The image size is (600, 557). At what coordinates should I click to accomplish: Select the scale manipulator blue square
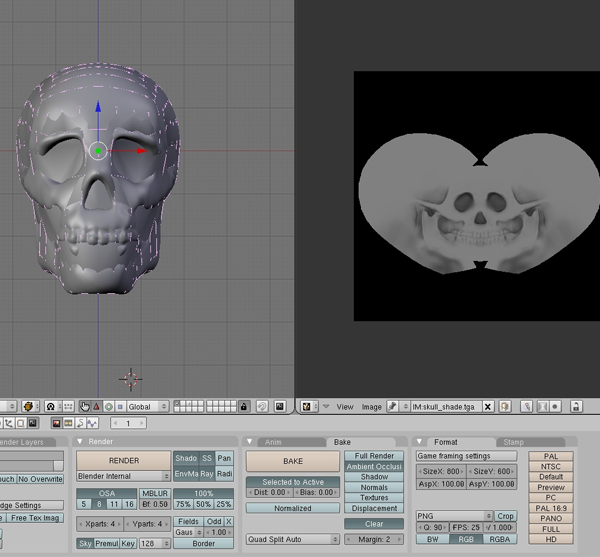(x=120, y=406)
